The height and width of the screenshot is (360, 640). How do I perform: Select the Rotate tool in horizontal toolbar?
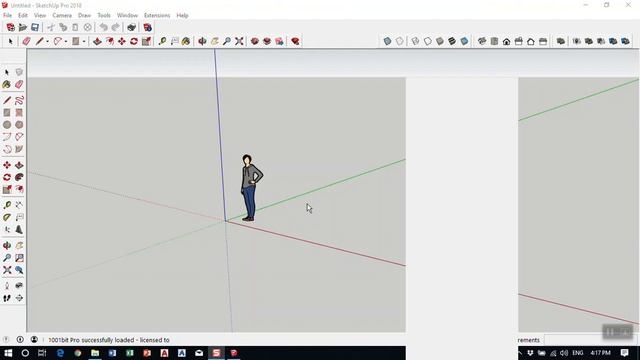[134, 41]
